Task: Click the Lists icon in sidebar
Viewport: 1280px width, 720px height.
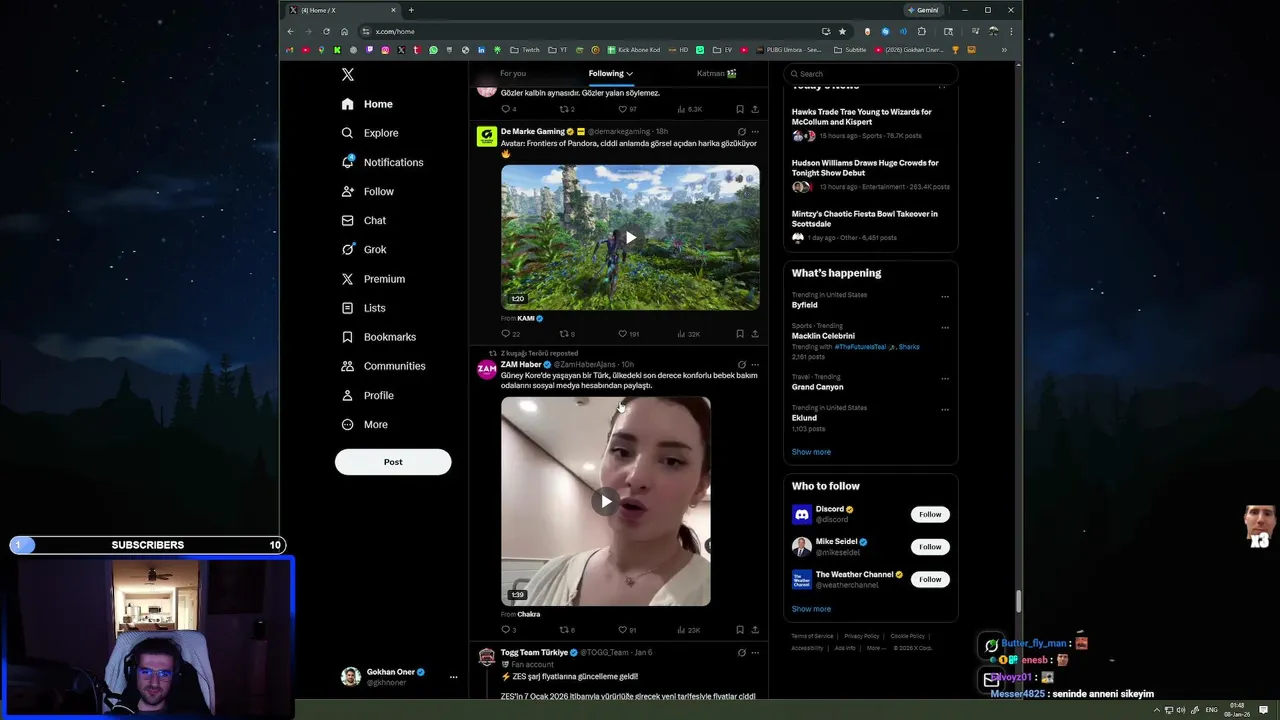Action: (347, 308)
